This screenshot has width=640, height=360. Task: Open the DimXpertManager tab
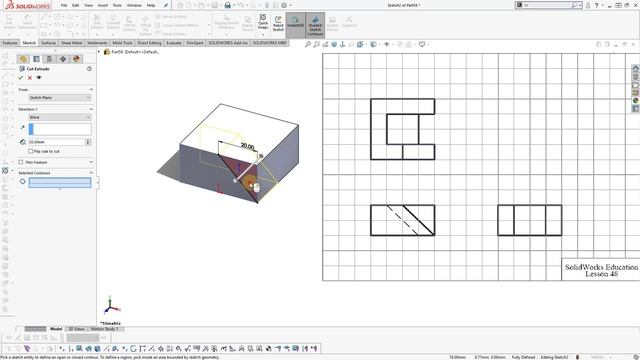coord(63,59)
